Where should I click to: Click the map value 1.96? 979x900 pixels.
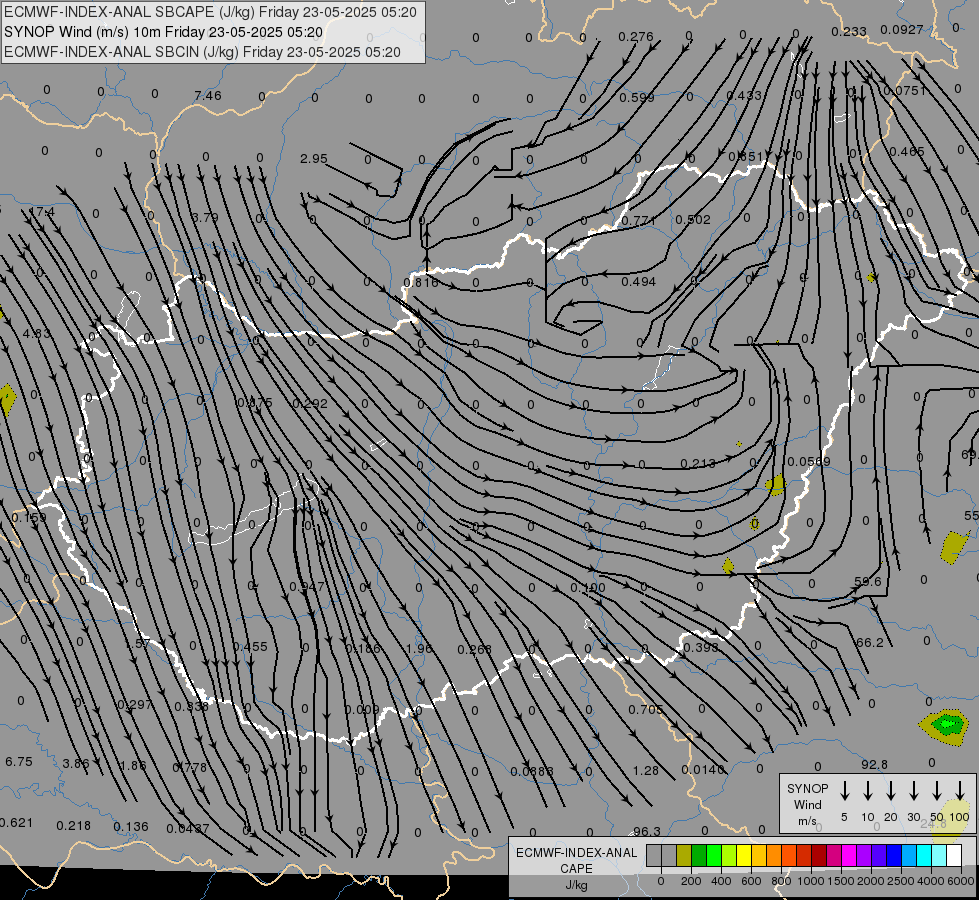(419, 648)
